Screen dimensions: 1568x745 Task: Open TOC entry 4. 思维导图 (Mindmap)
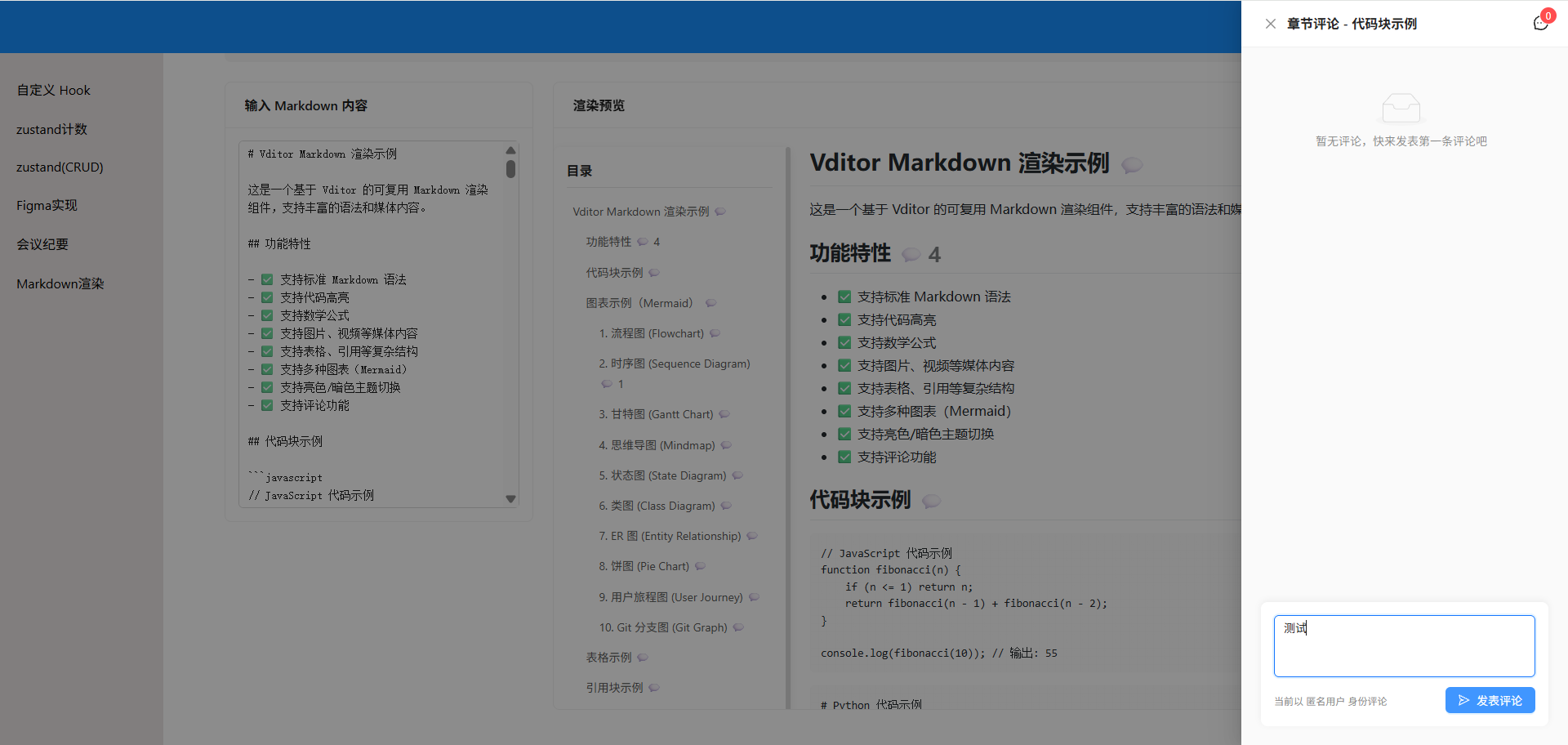click(657, 445)
